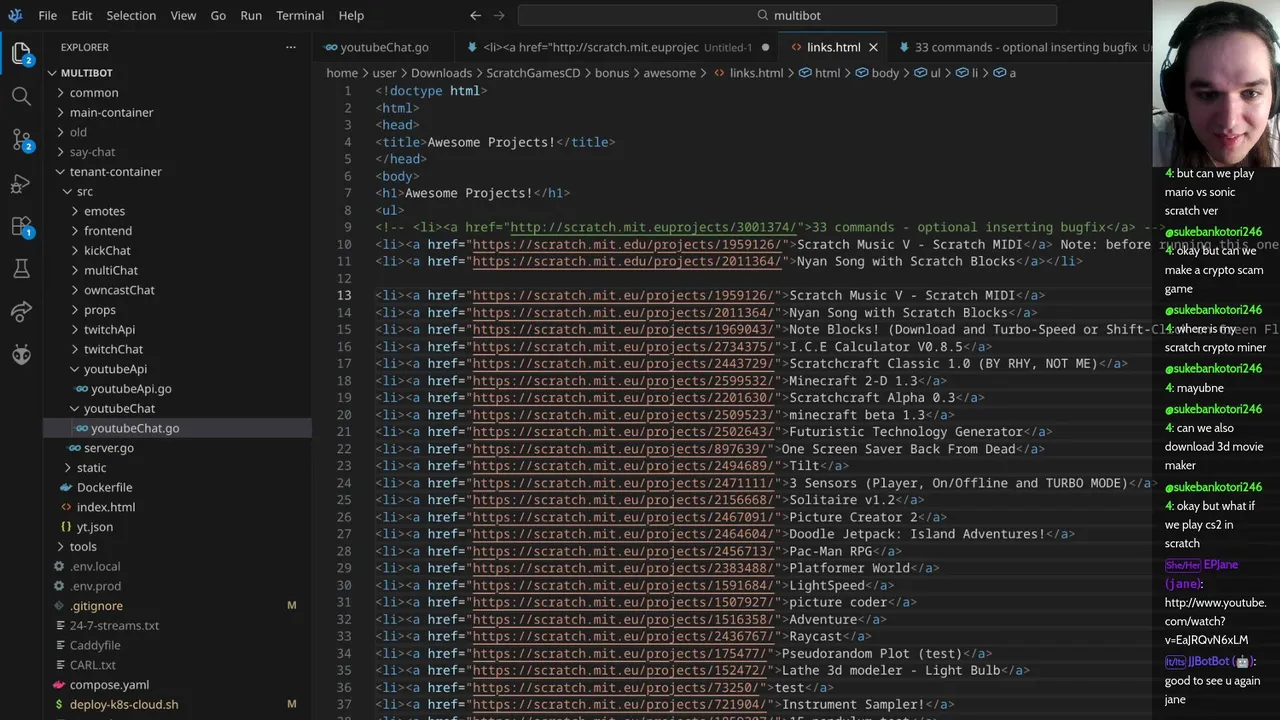
Task: Open the Live Share arrow icon
Action: pos(21,311)
